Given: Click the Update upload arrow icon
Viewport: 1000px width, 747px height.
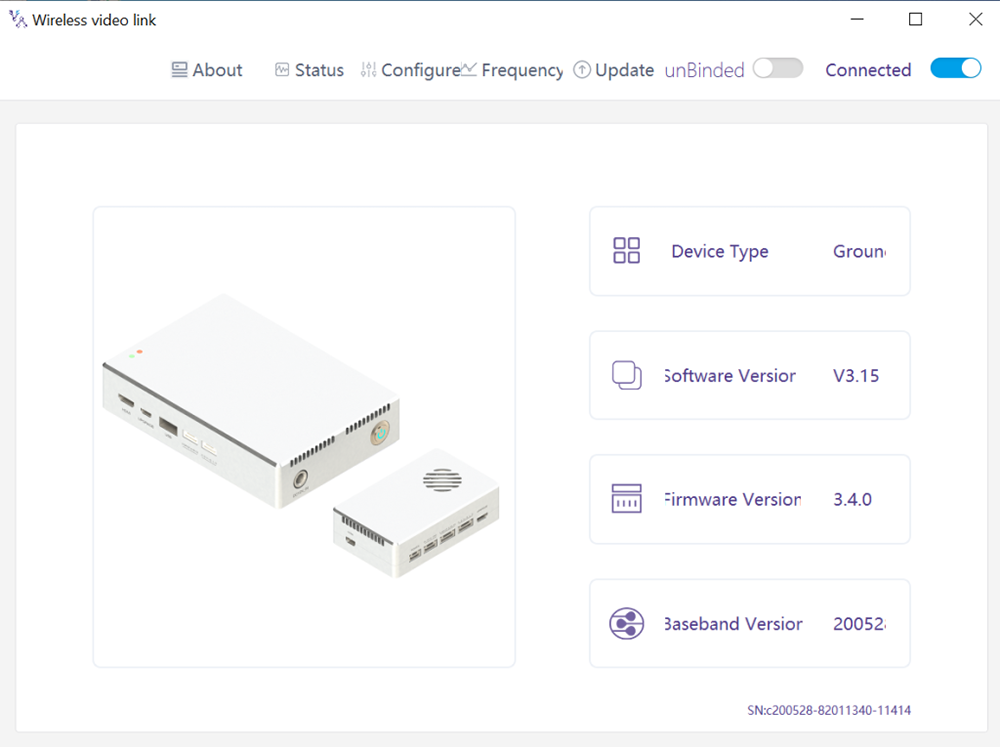Looking at the screenshot, I should coord(582,70).
